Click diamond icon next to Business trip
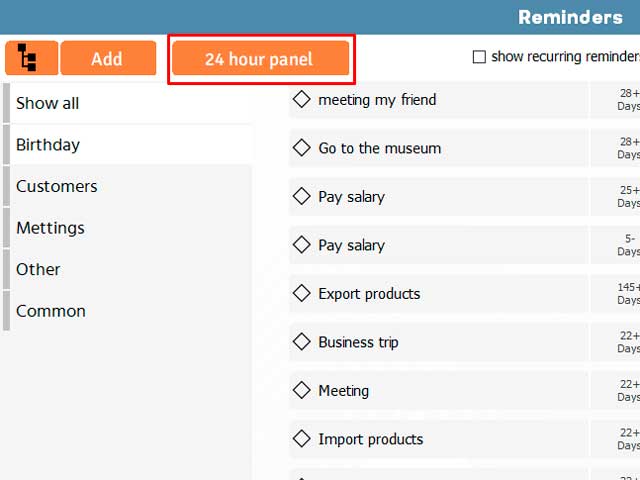Image resolution: width=640 pixels, height=480 pixels. [302, 342]
